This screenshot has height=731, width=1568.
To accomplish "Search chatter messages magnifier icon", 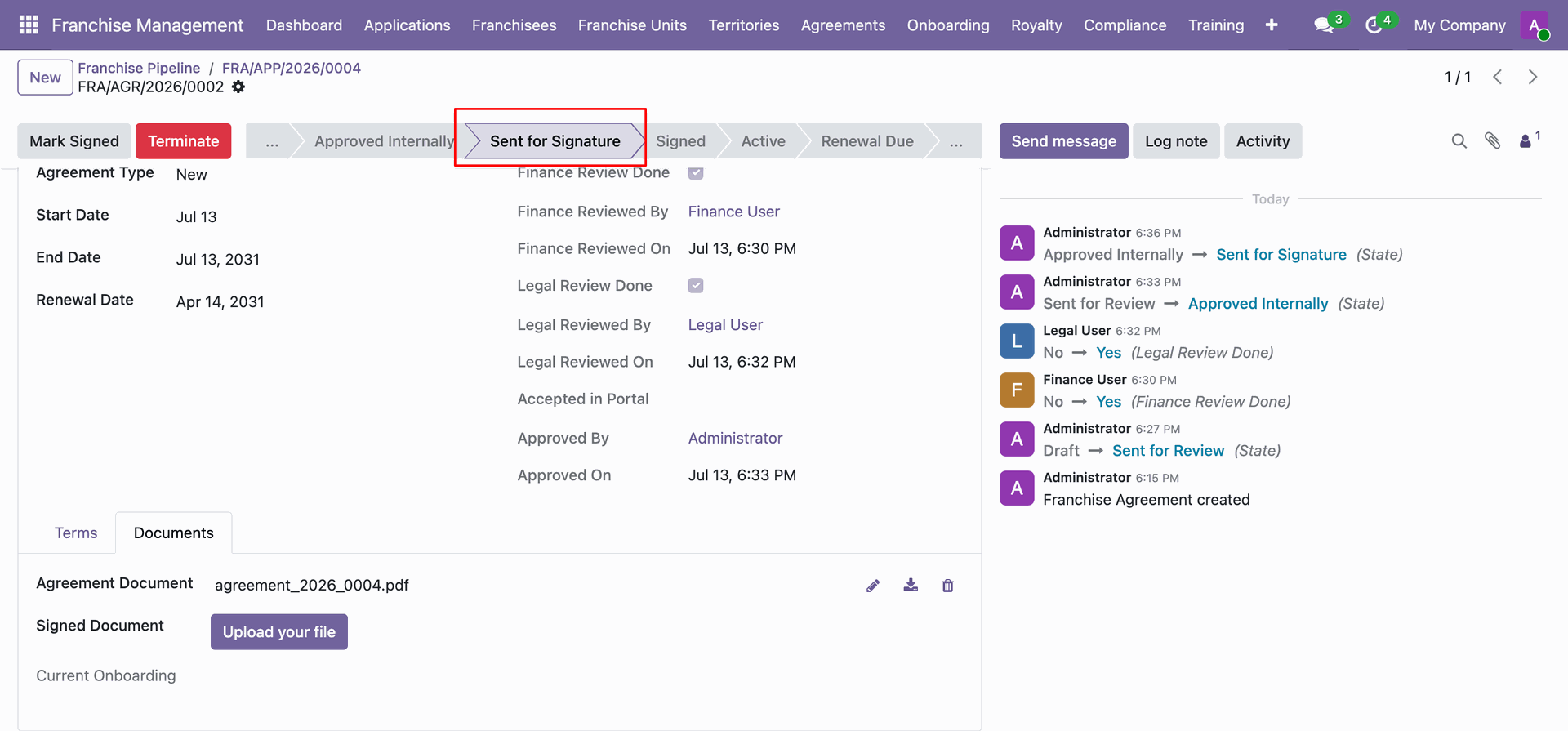I will 1459,141.
